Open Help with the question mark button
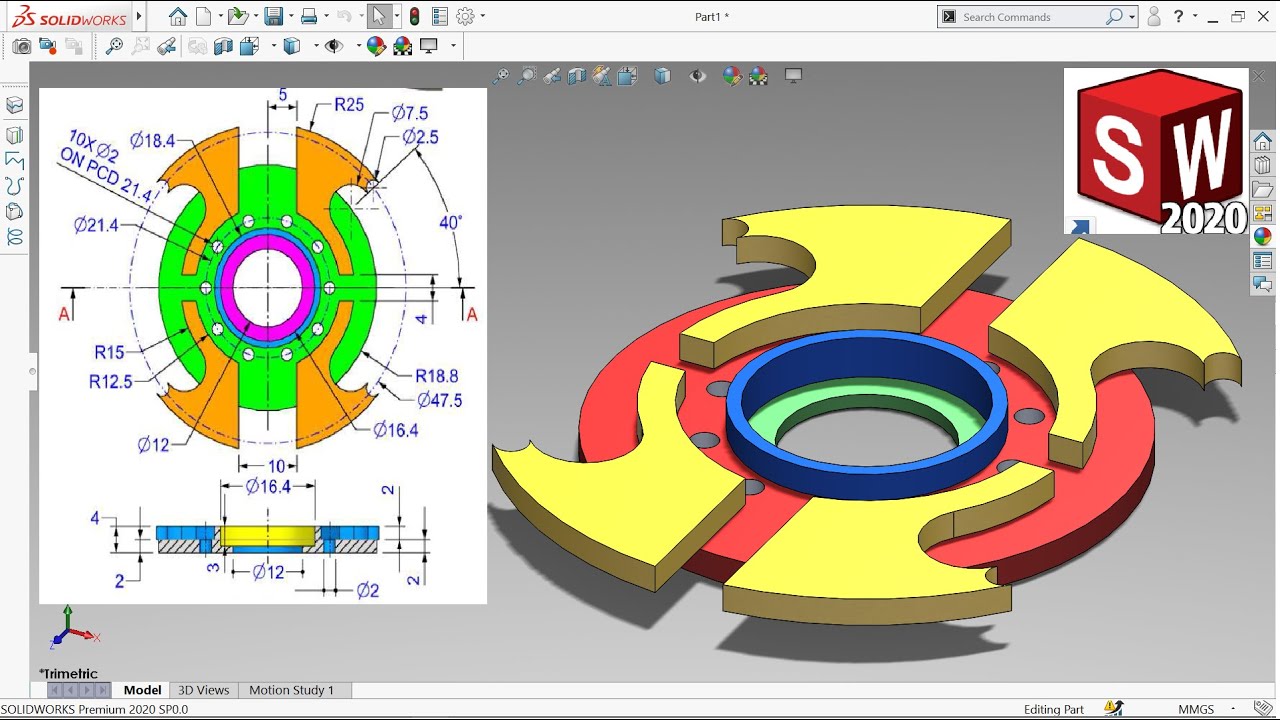 pos(1179,16)
